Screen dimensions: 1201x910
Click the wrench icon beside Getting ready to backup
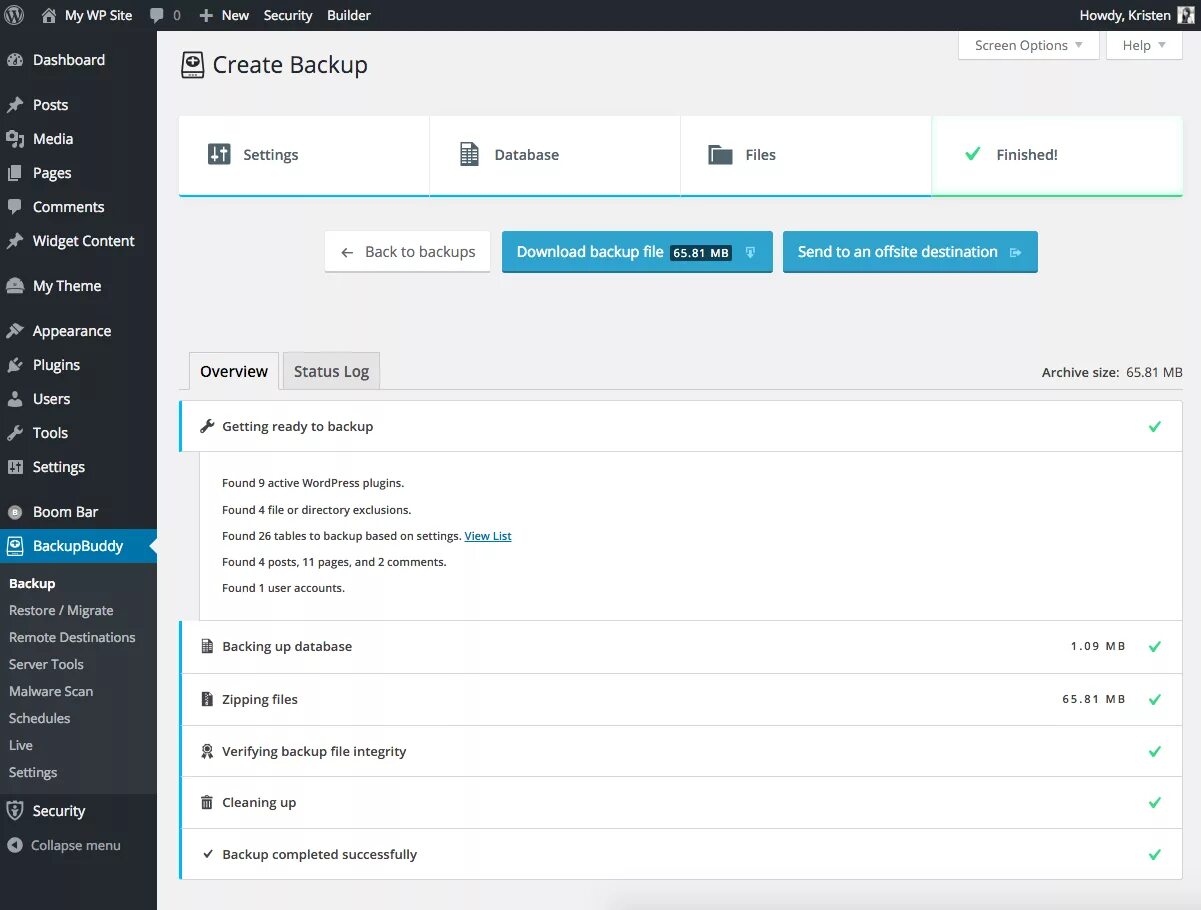tap(207, 426)
